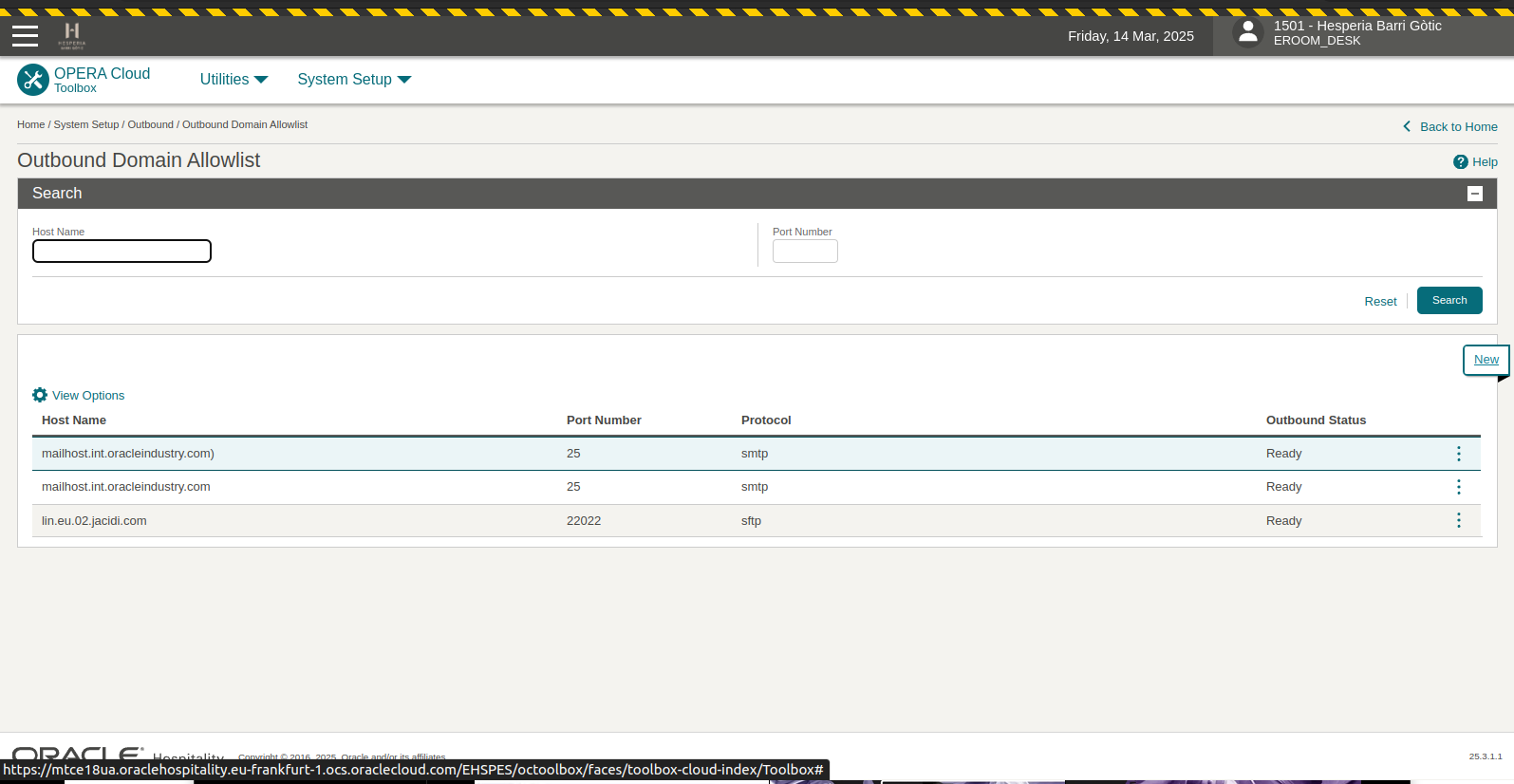Open row actions for lin.eu.02.jacidi.com

click(1458, 520)
